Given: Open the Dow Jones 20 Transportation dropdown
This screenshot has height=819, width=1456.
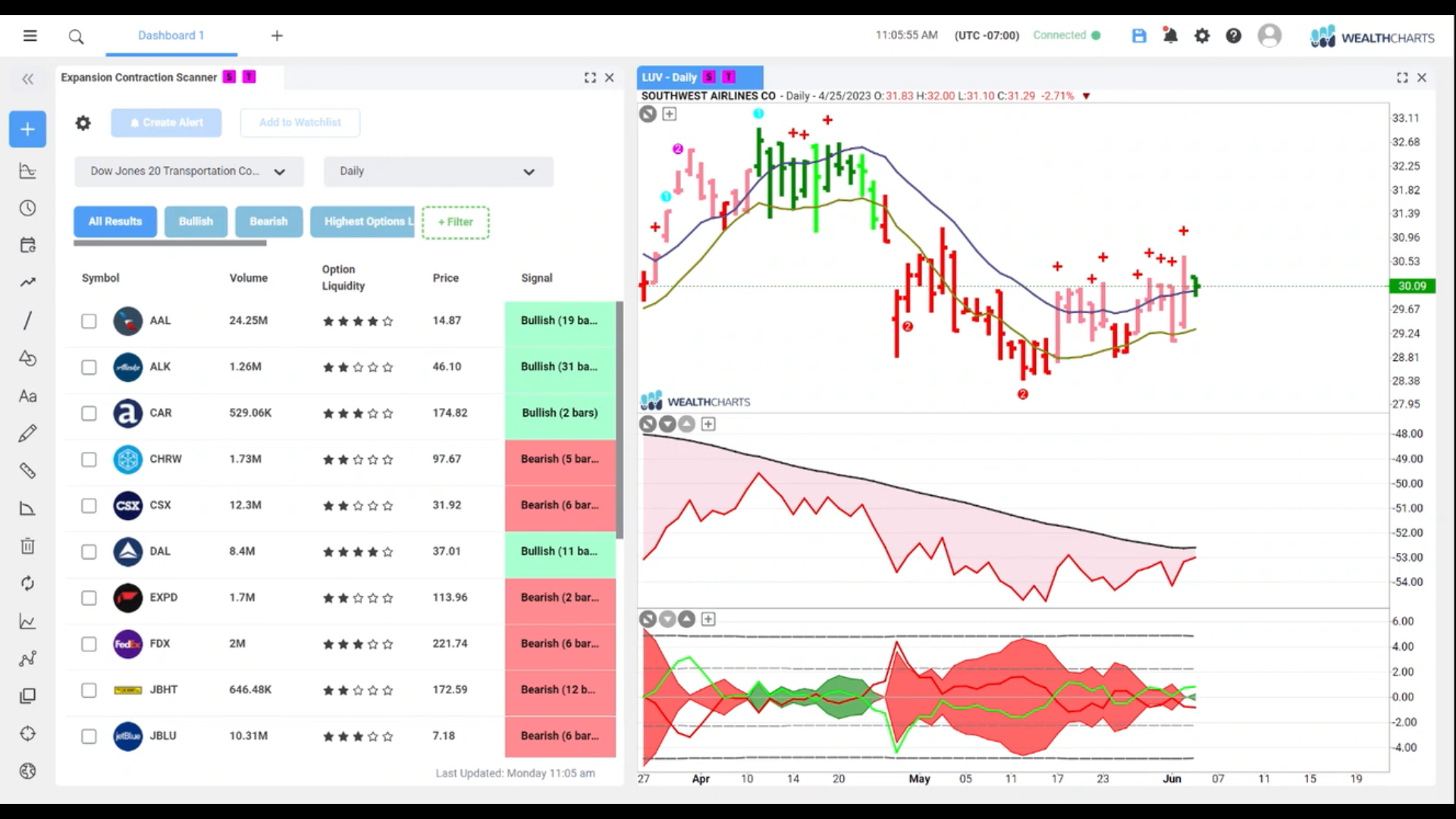Looking at the screenshot, I should point(189,171).
